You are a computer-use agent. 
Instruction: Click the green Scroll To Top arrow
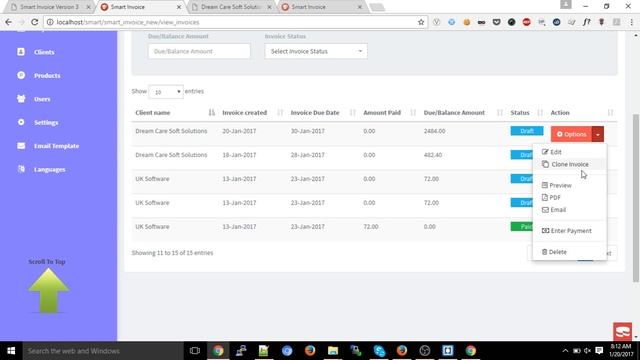coord(48,291)
